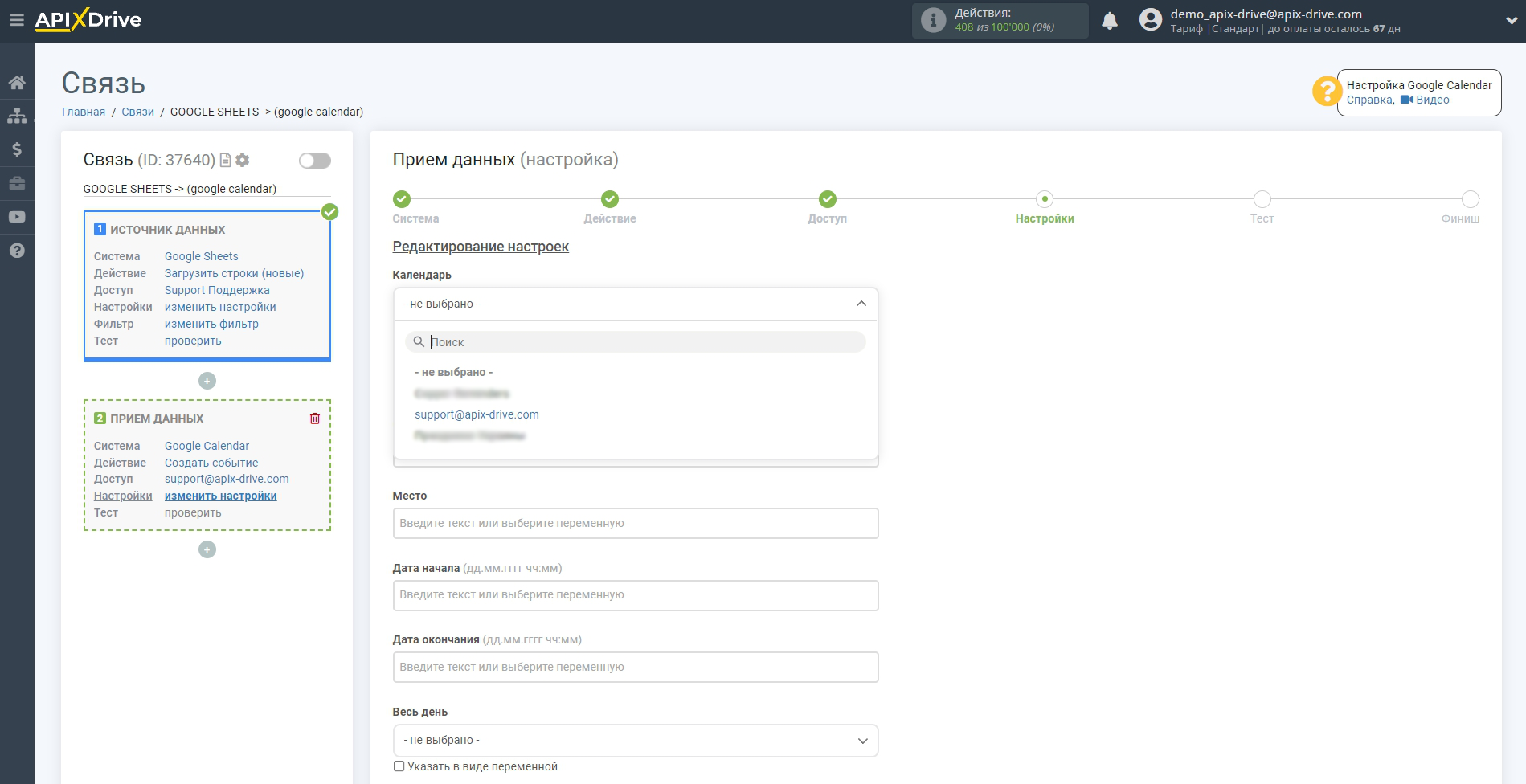The height and width of the screenshot is (784, 1526).
Task: Click receiver support@apix-drive.com access link
Action: point(227,479)
